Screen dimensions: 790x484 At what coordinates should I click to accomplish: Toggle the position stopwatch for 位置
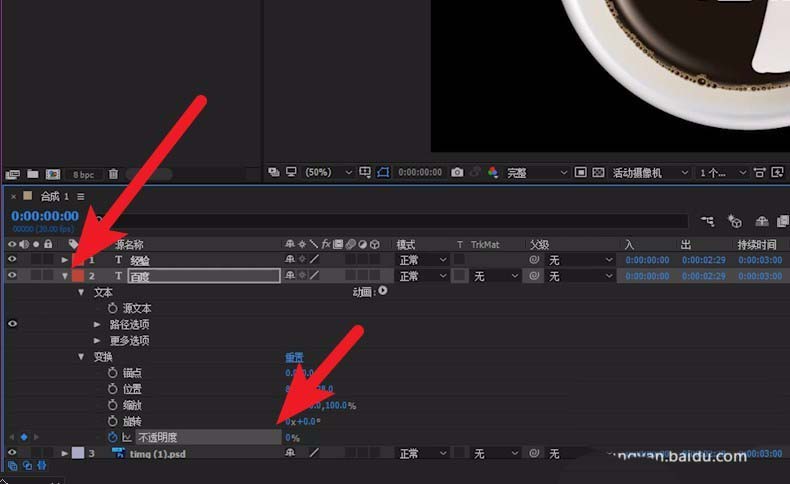(112, 389)
